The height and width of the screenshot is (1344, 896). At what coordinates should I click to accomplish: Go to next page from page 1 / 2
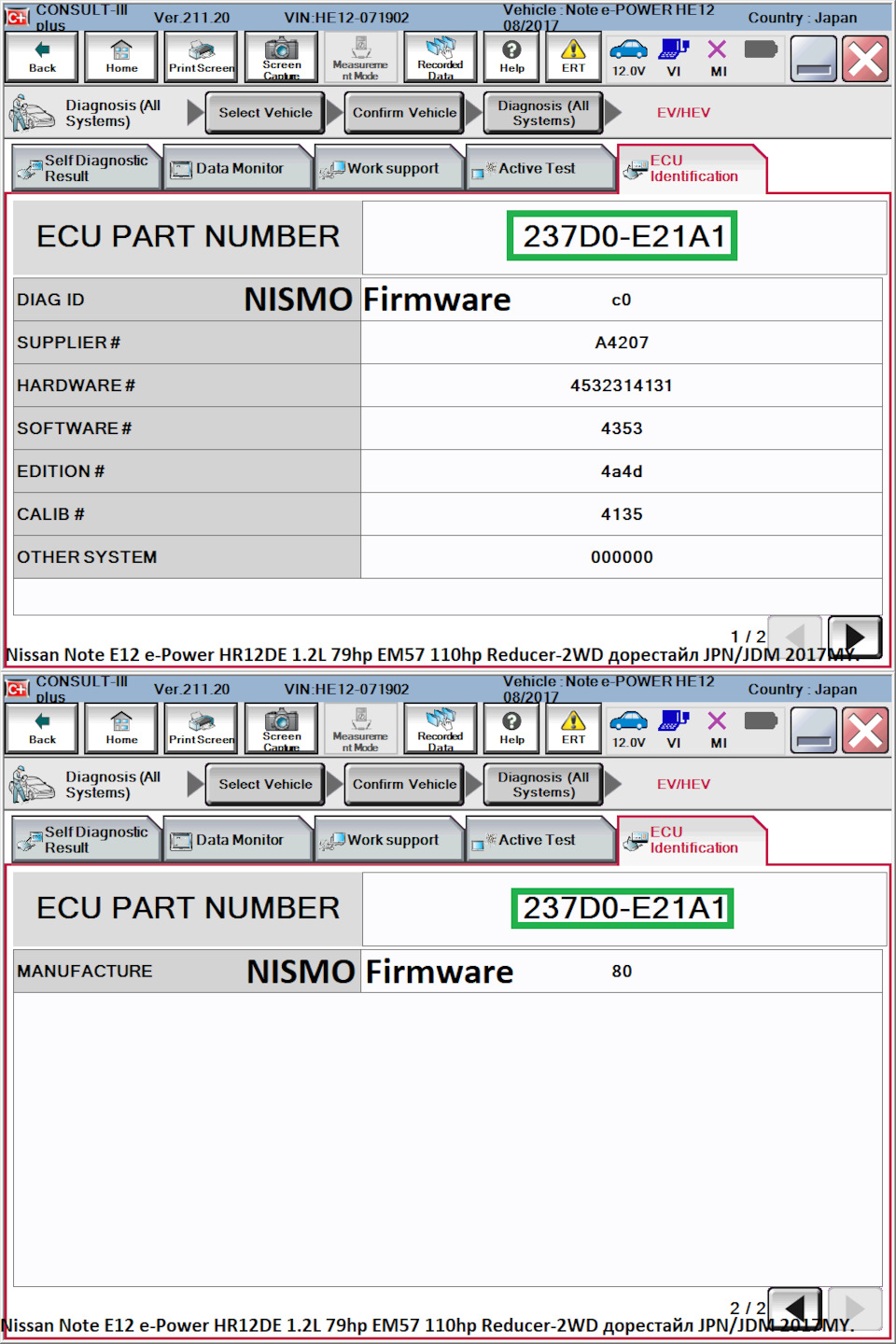pos(854,637)
